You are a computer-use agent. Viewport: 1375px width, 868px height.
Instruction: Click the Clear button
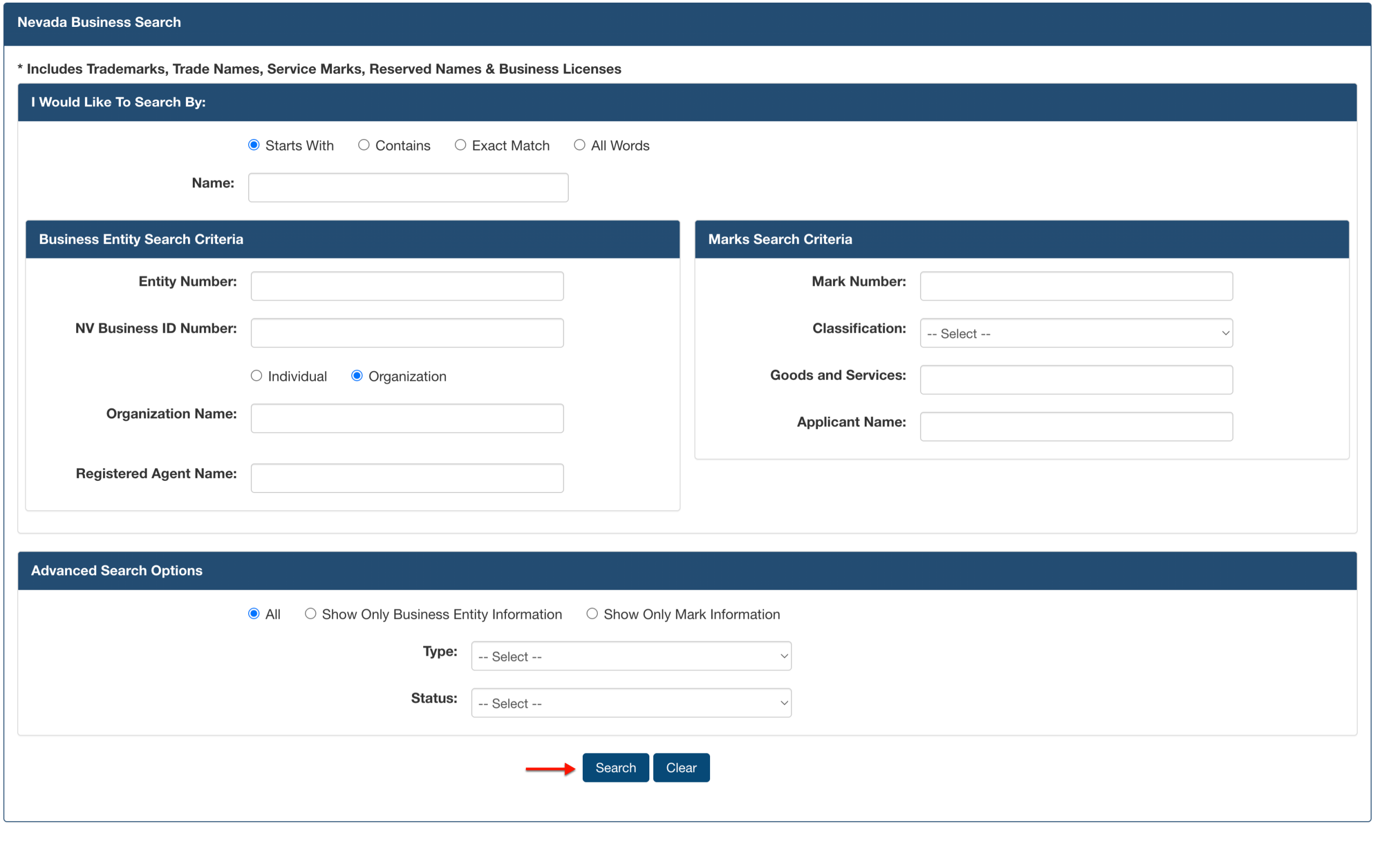[681, 768]
